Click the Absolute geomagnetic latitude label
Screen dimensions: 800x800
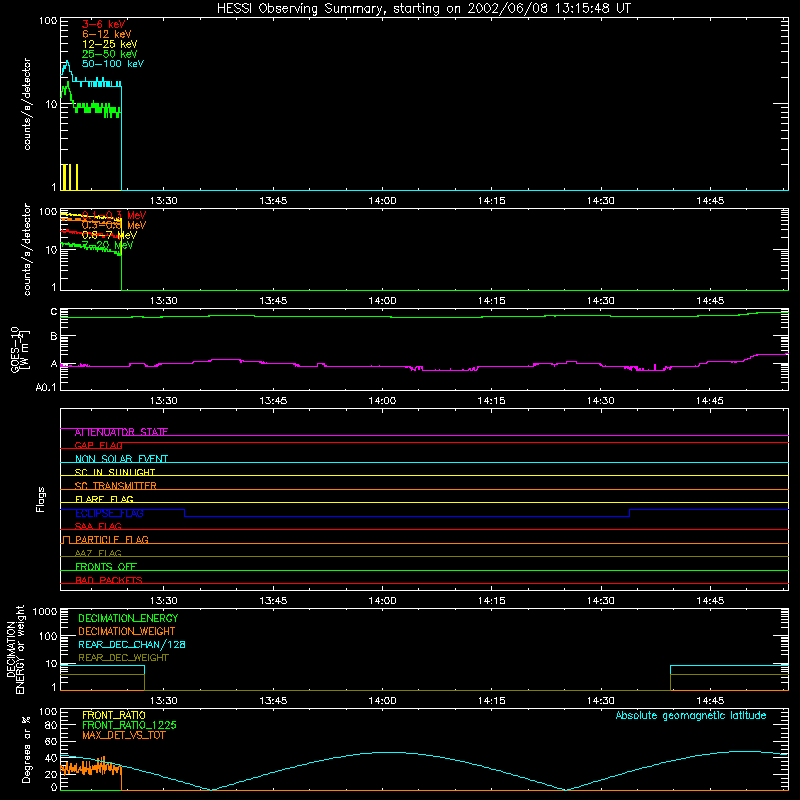pos(691,715)
